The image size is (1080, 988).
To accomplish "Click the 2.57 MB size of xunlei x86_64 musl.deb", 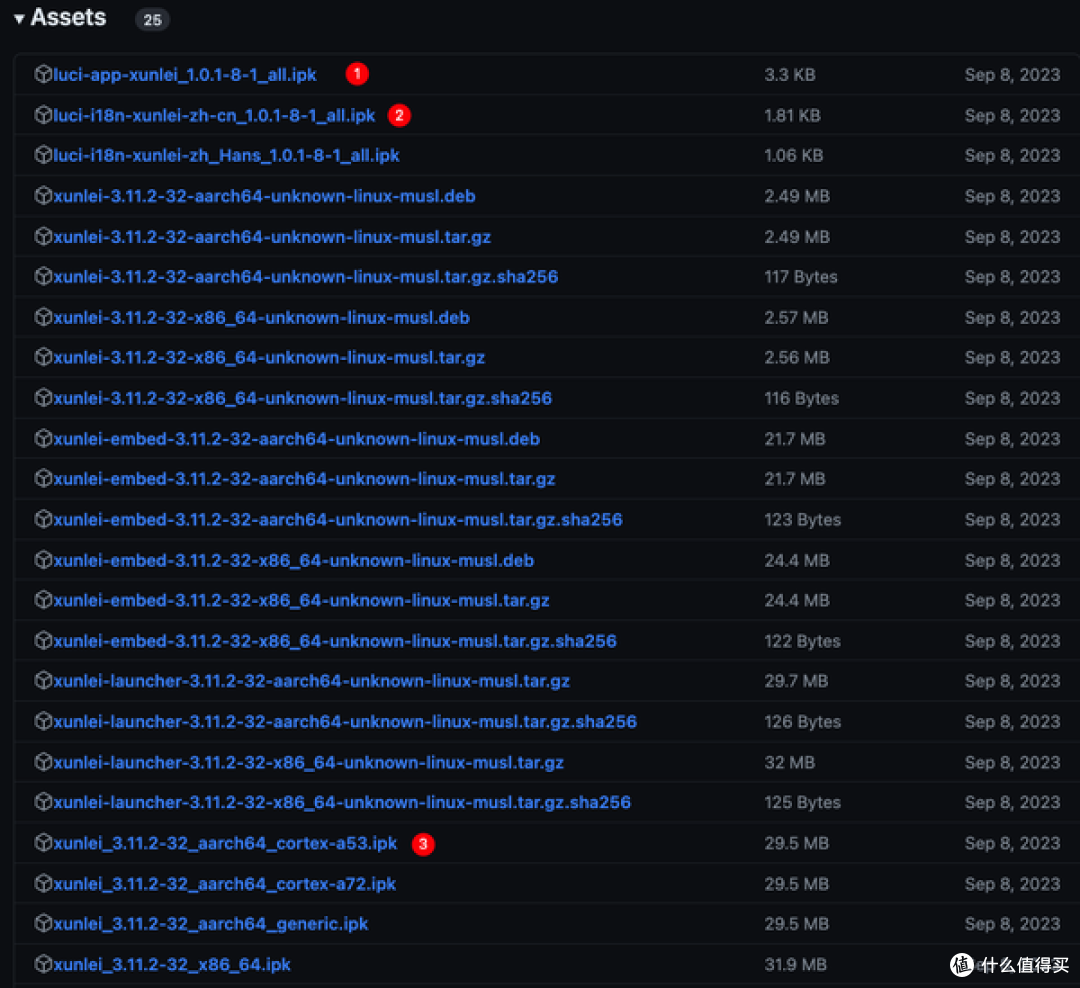I will coord(796,318).
